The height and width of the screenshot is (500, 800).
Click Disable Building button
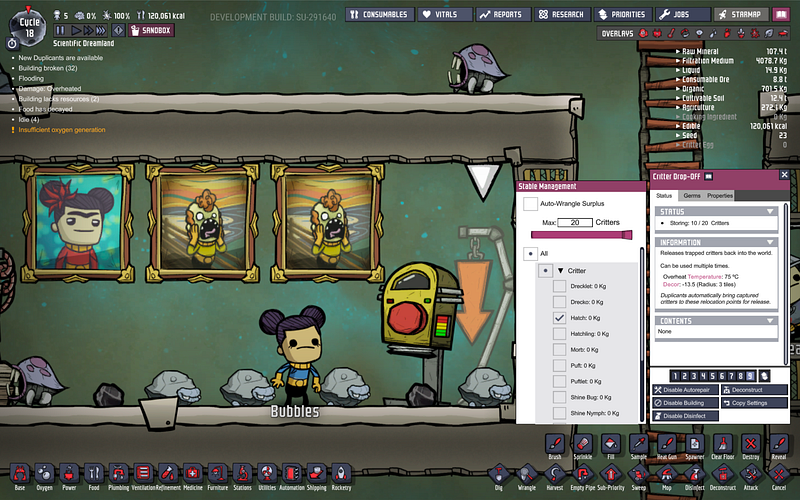click(x=685, y=403)
